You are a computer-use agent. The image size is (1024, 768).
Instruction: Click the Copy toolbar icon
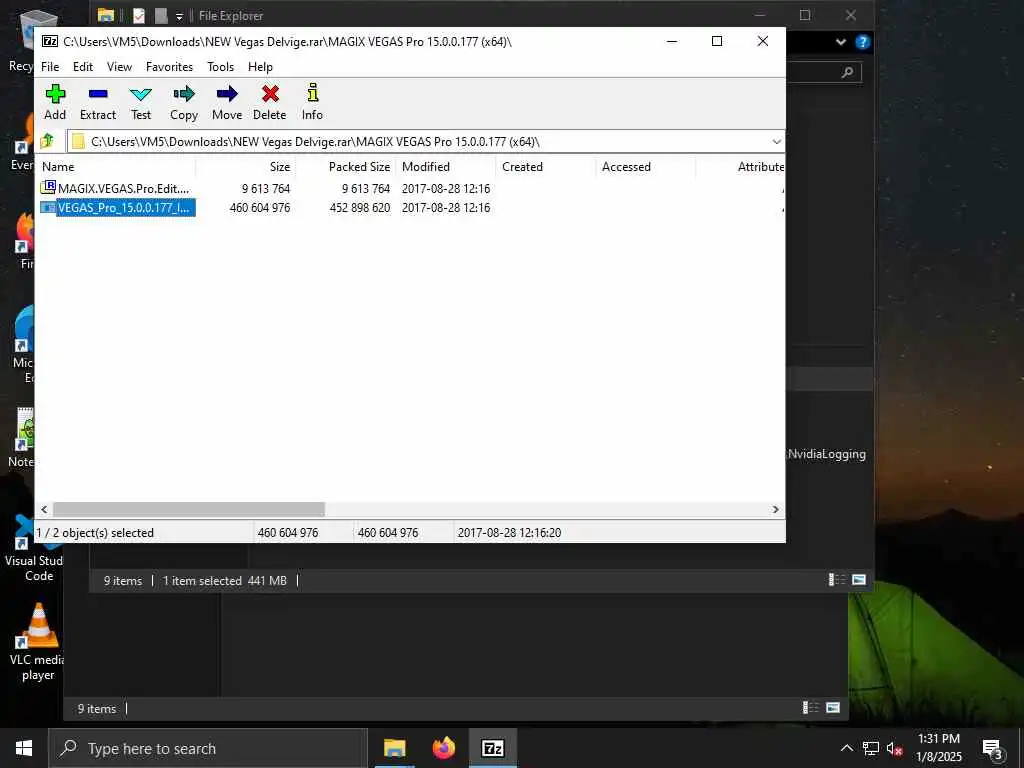(x=184, y=103)
